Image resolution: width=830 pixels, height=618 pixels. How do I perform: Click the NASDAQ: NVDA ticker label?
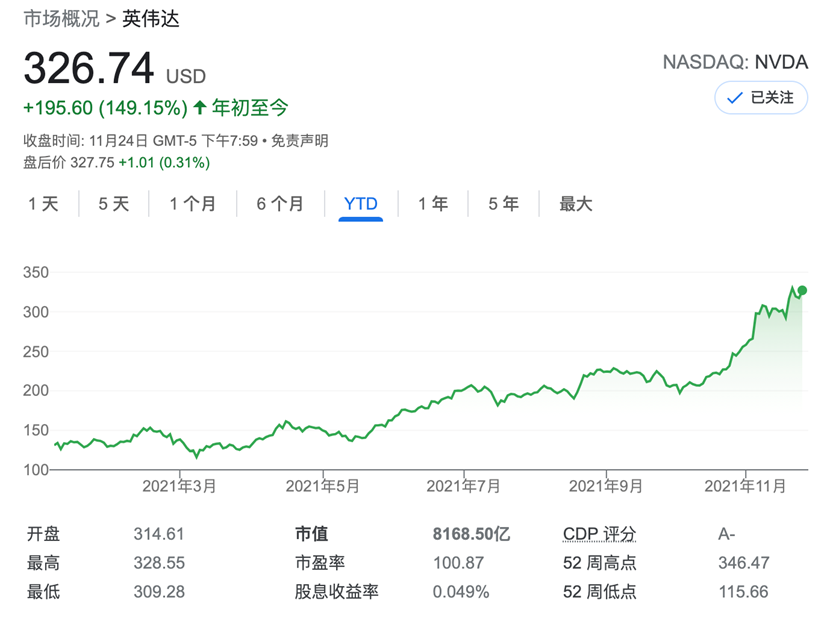tap(735, 62)
